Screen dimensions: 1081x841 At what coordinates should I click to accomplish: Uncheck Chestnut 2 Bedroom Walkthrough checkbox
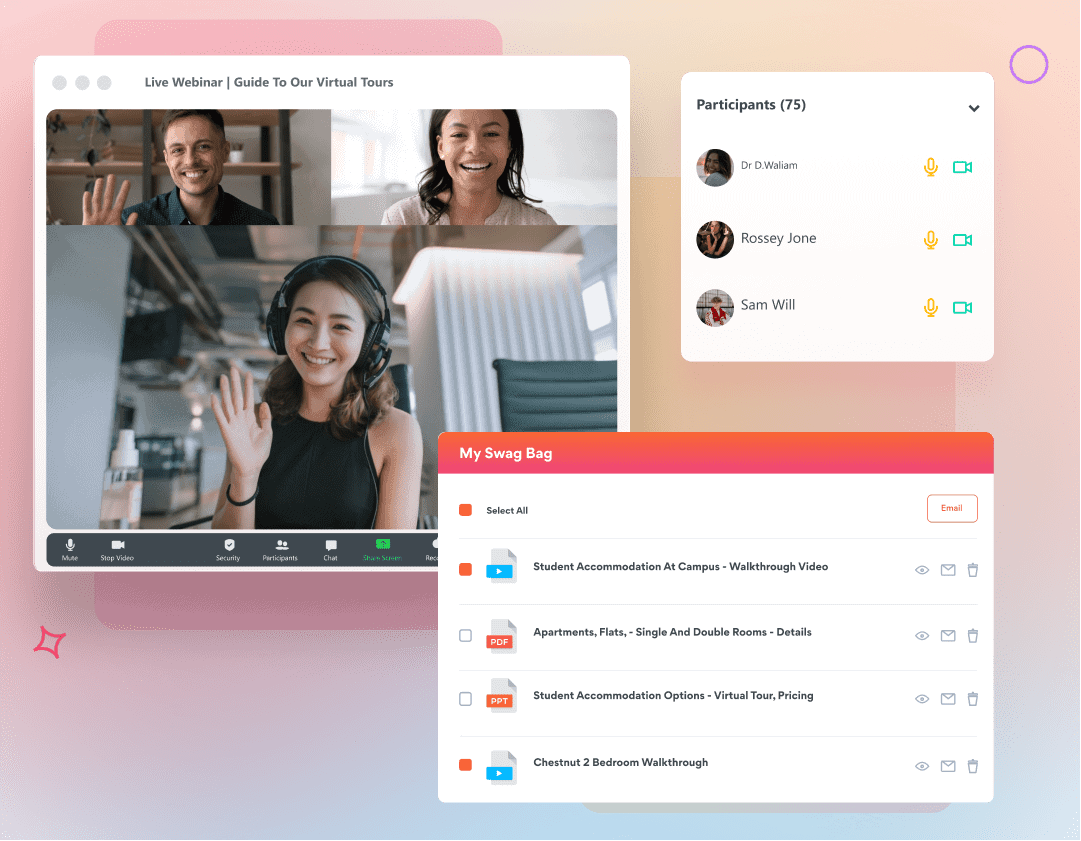pos(465,765)
